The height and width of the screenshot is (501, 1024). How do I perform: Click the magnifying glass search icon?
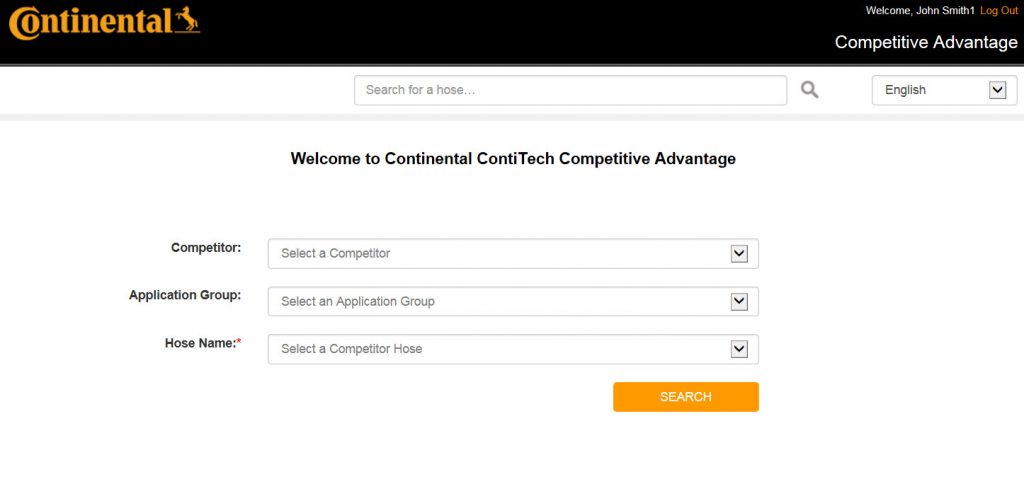pyautogui.click(x=810, y=90)
